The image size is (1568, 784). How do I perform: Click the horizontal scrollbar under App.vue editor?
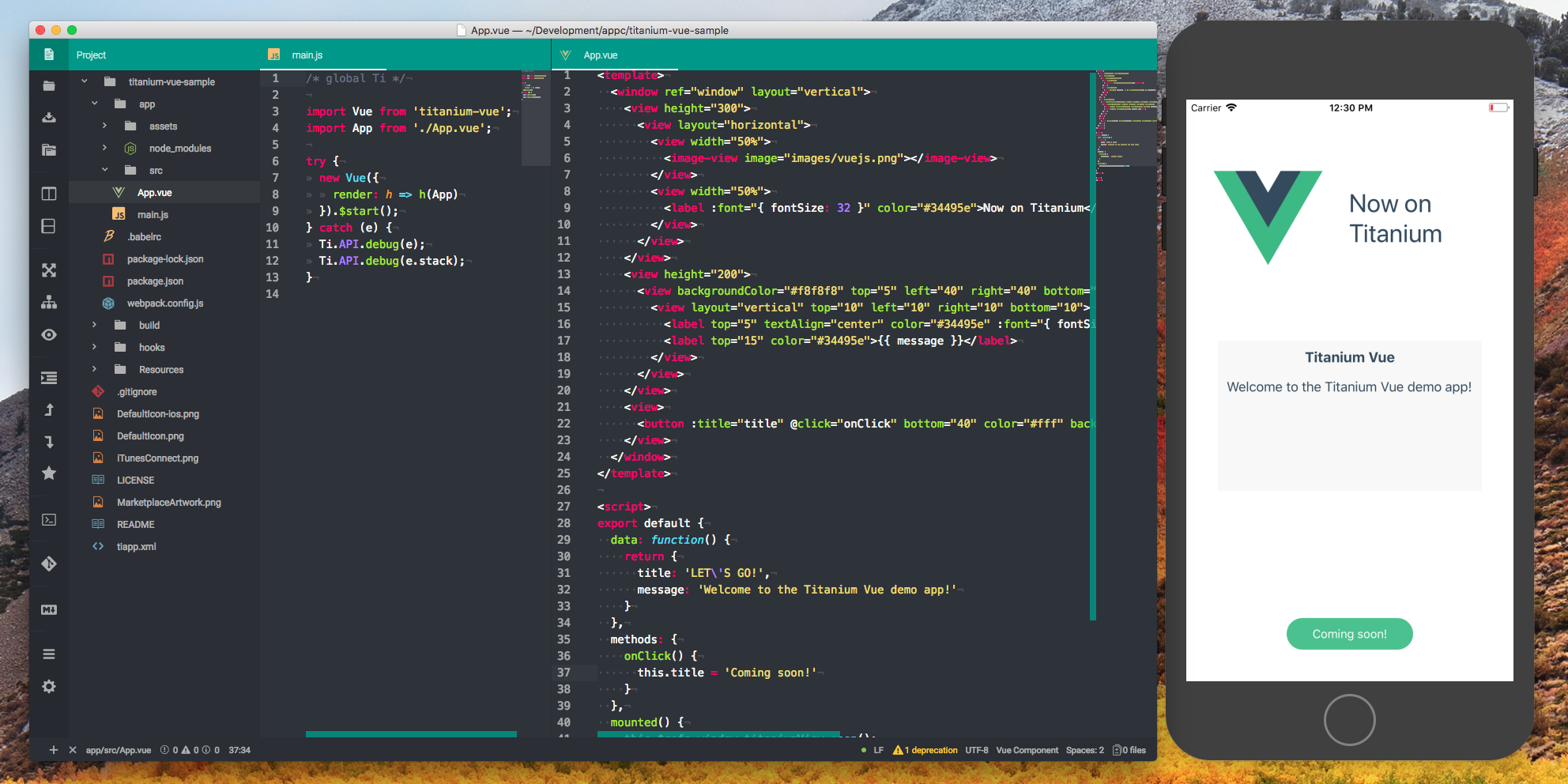coord(718,734)
